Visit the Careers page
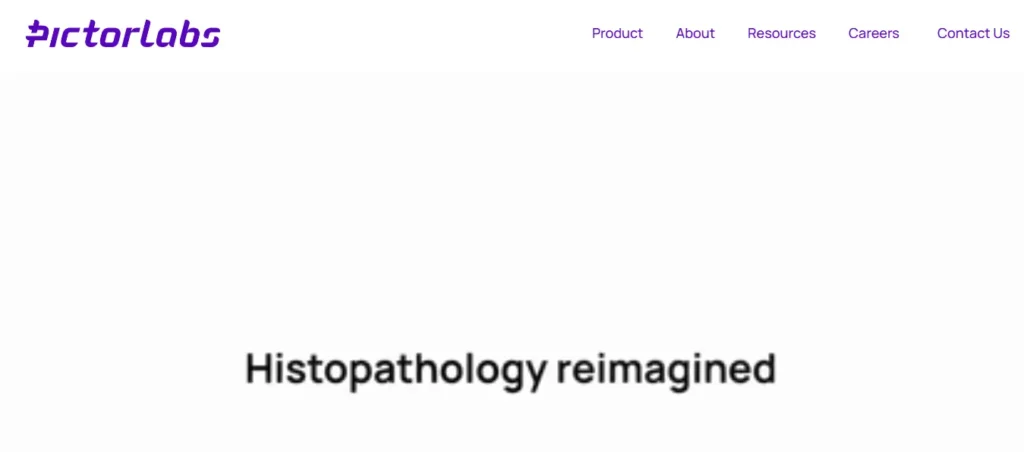1024x452 pixels. 873,33
